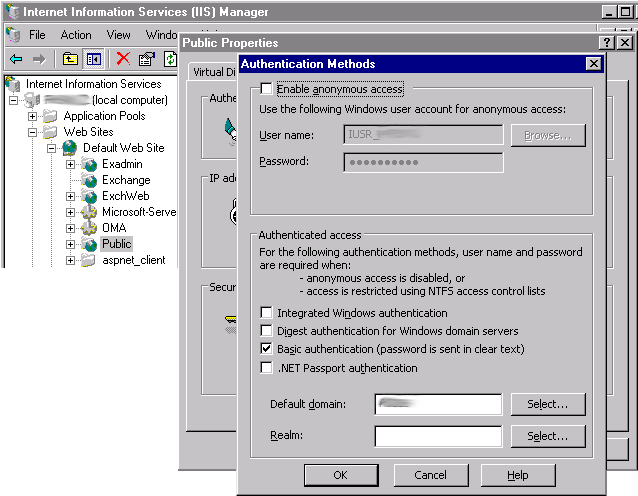638x496 pixels.
Task: Click Select next to Default domain
Action: coord(548,404)
